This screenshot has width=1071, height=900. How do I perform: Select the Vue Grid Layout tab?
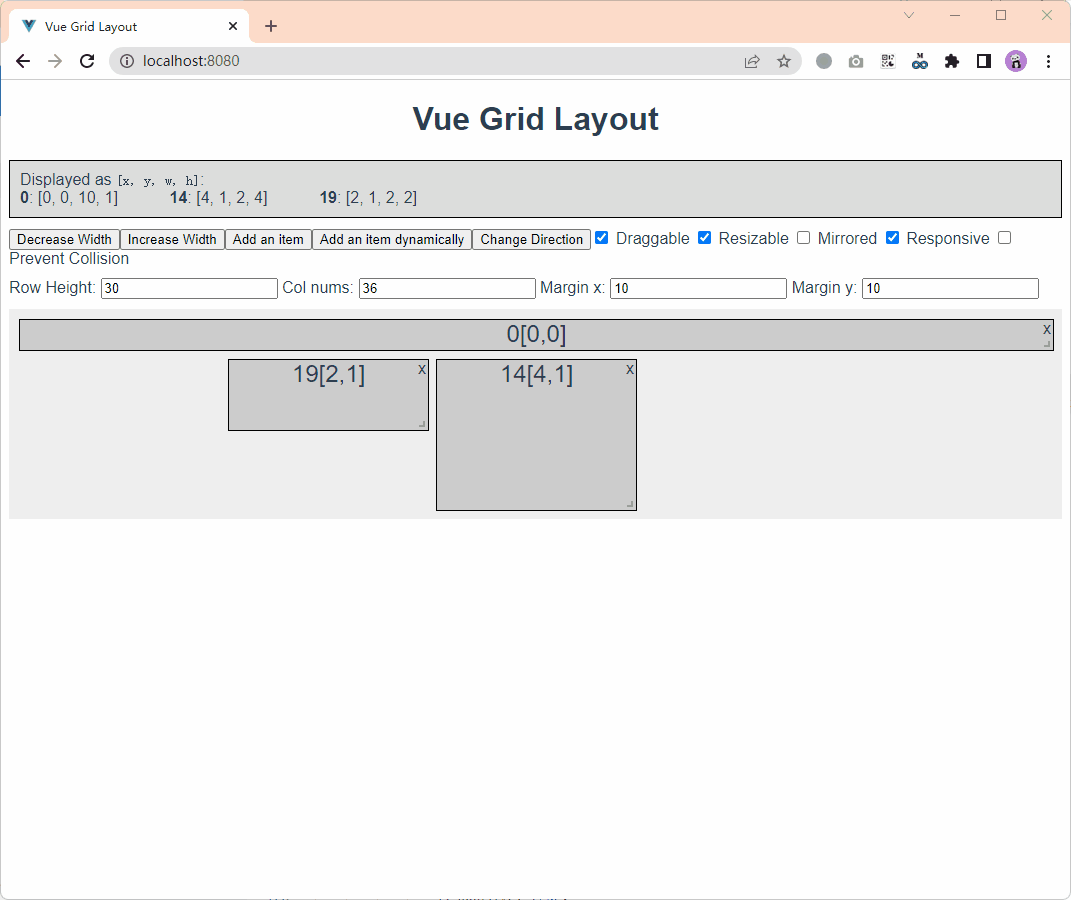[128, 26]
